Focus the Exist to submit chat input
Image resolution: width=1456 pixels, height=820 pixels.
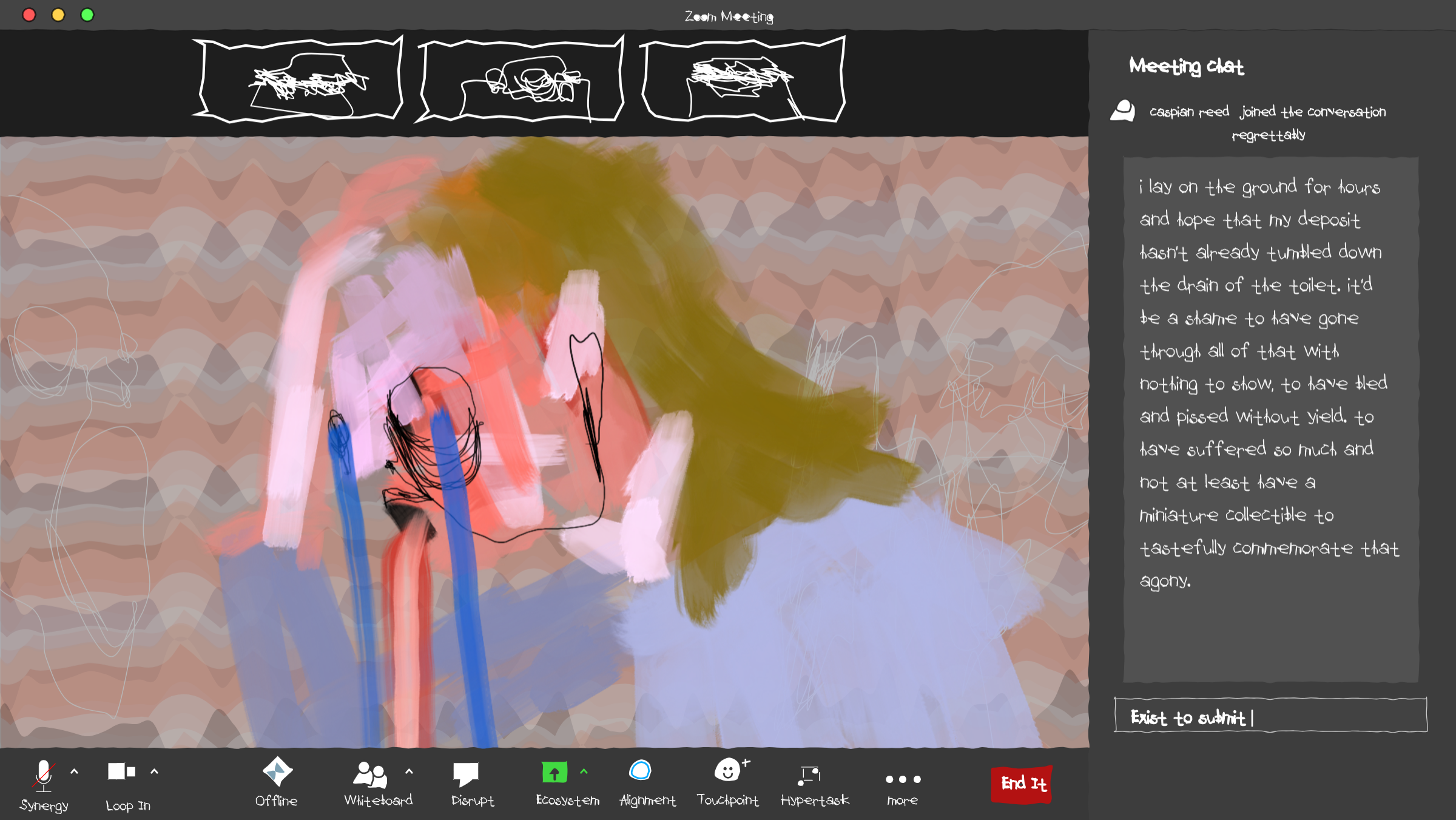(1270, 716)
